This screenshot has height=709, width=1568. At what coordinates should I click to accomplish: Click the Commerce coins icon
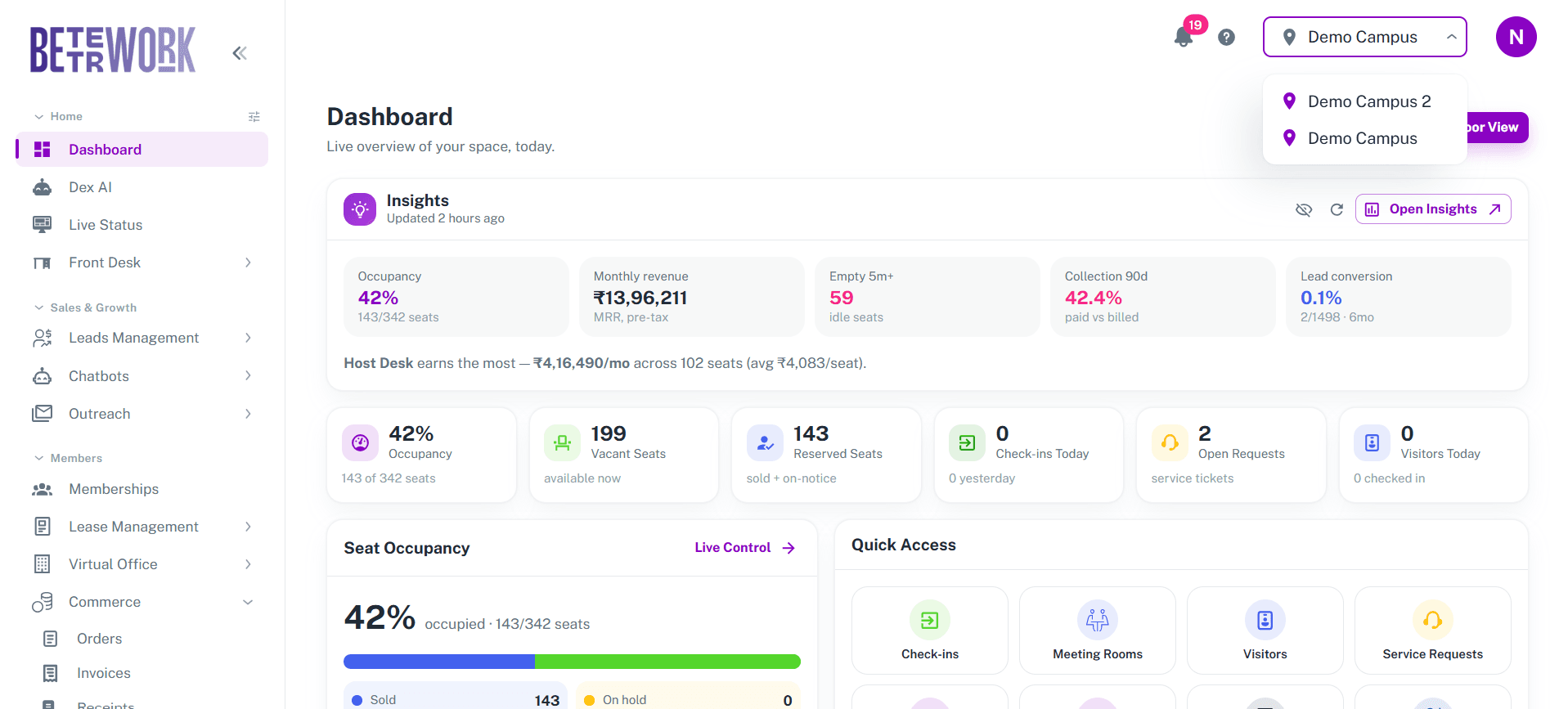coord(43,602)
